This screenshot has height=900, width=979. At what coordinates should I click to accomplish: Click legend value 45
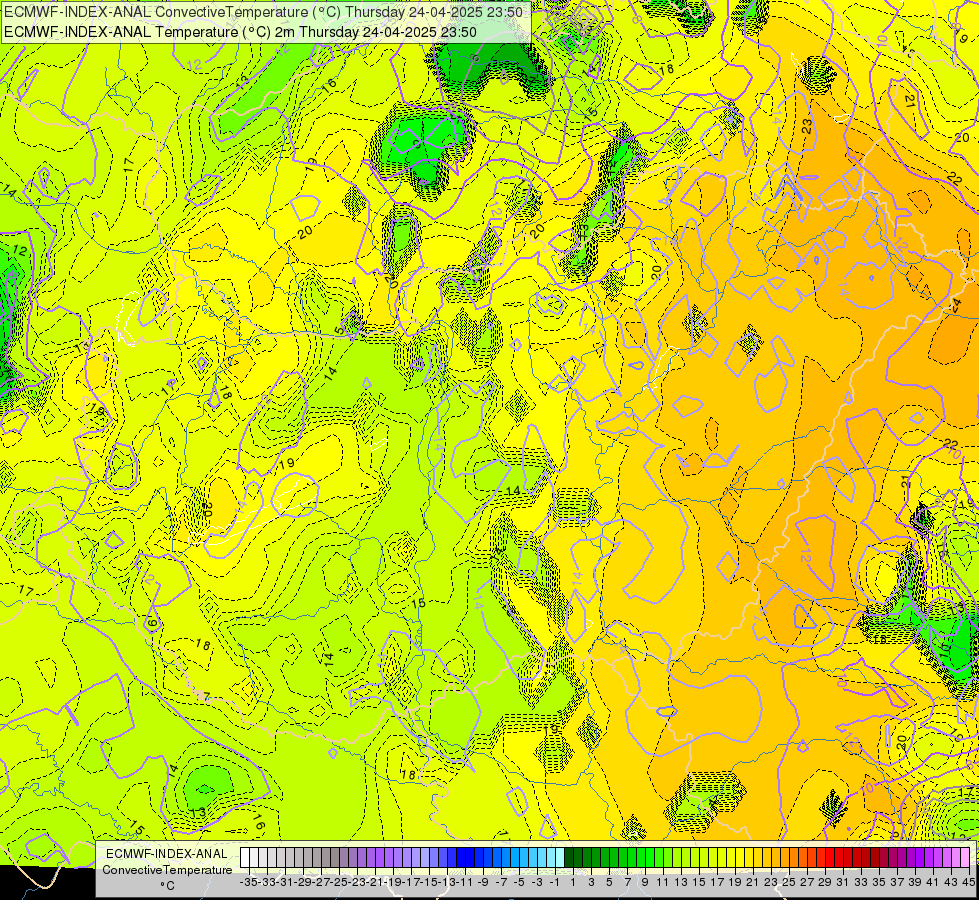(x=968, y=883)
